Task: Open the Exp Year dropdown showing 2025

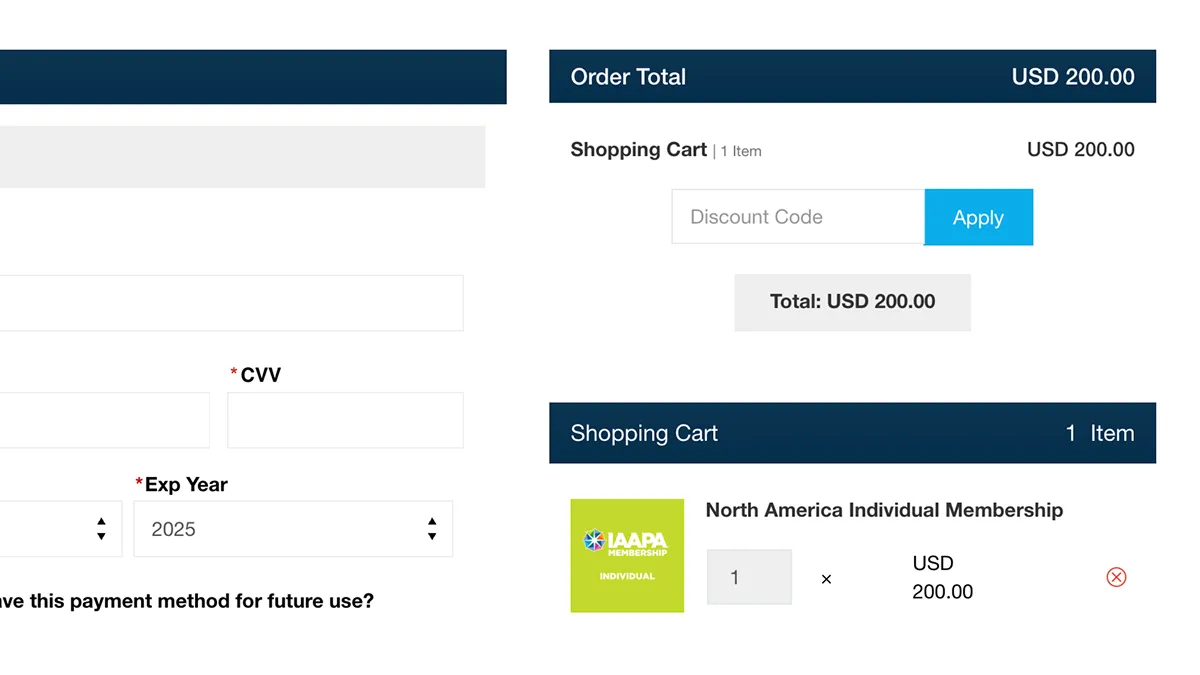Action: (292, 529)
